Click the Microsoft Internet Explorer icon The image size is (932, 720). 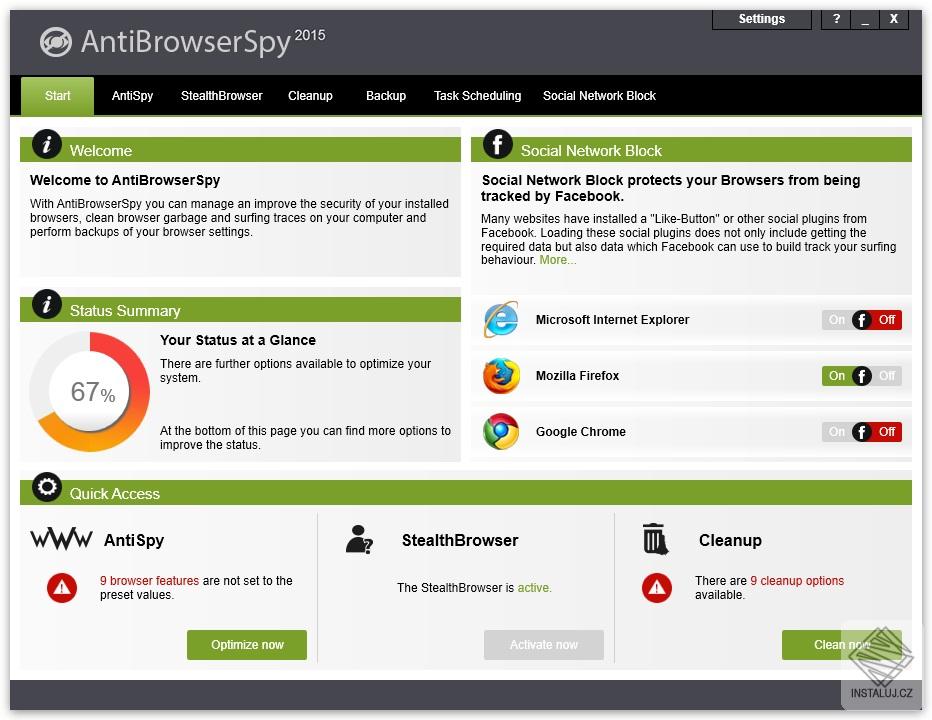pyautogui.click(x=501, y=319)
